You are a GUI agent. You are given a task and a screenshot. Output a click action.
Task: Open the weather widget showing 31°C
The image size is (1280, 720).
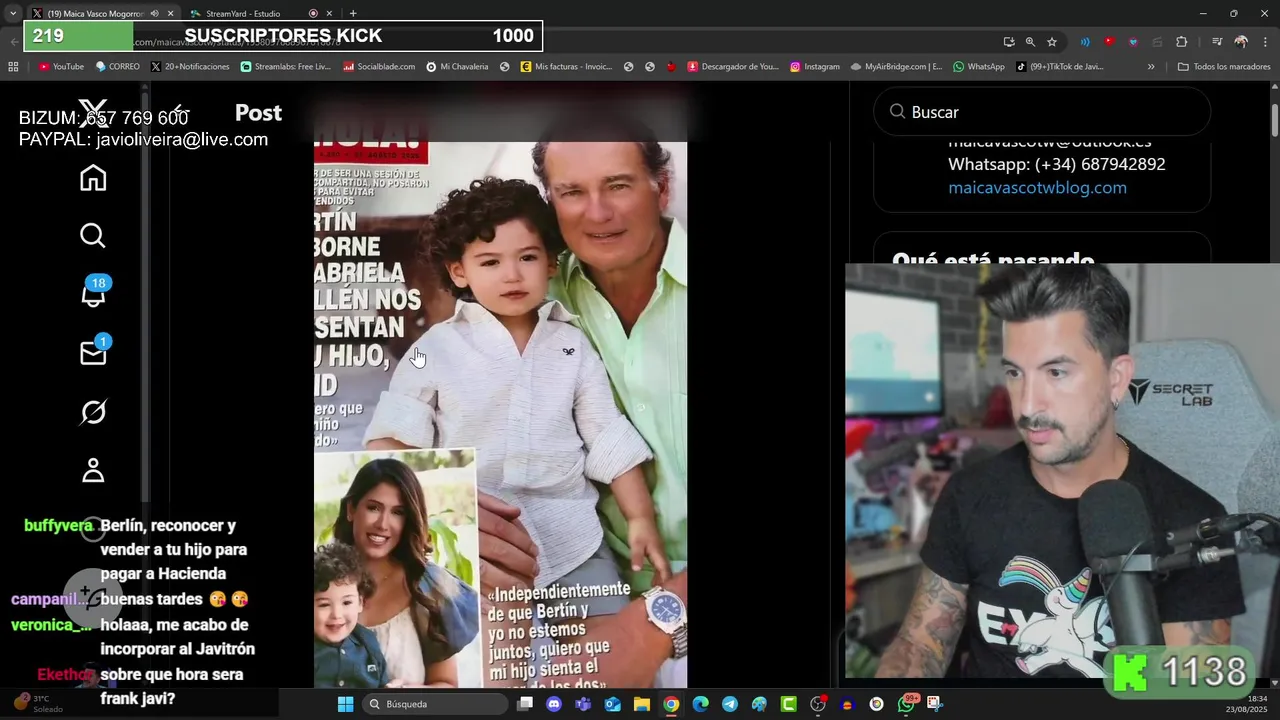[40, 704]
